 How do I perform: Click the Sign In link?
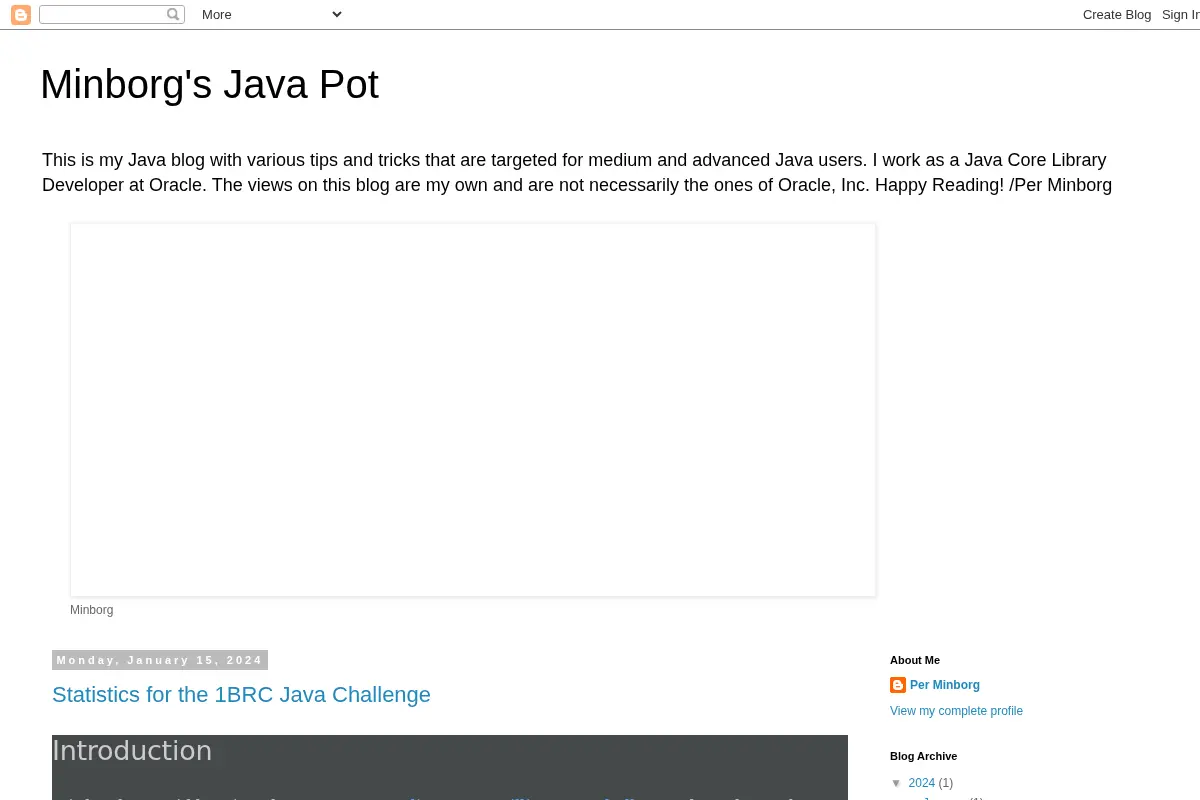1181,15
